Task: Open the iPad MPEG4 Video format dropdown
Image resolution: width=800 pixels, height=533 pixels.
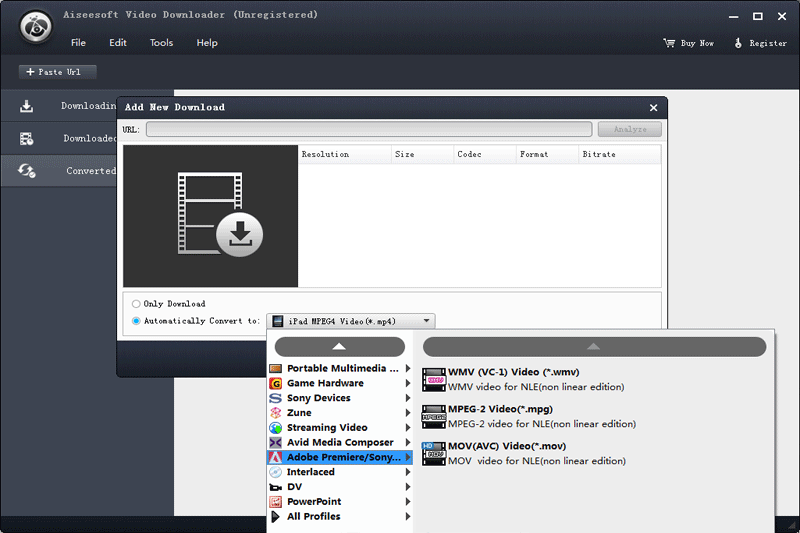Action: pos(351,321)
